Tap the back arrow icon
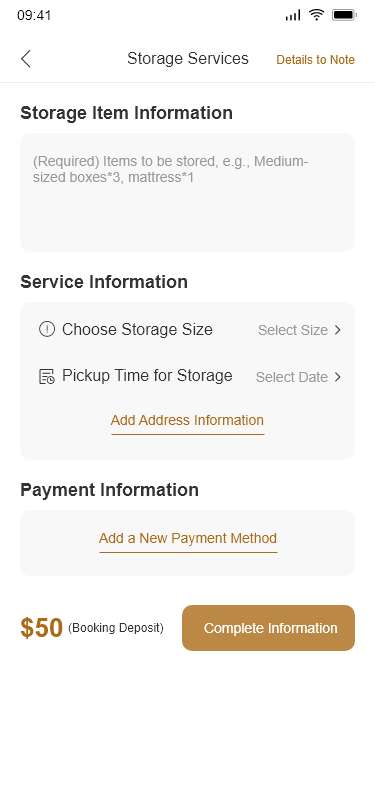Viewport: 375px width, 812px height. 26,59
